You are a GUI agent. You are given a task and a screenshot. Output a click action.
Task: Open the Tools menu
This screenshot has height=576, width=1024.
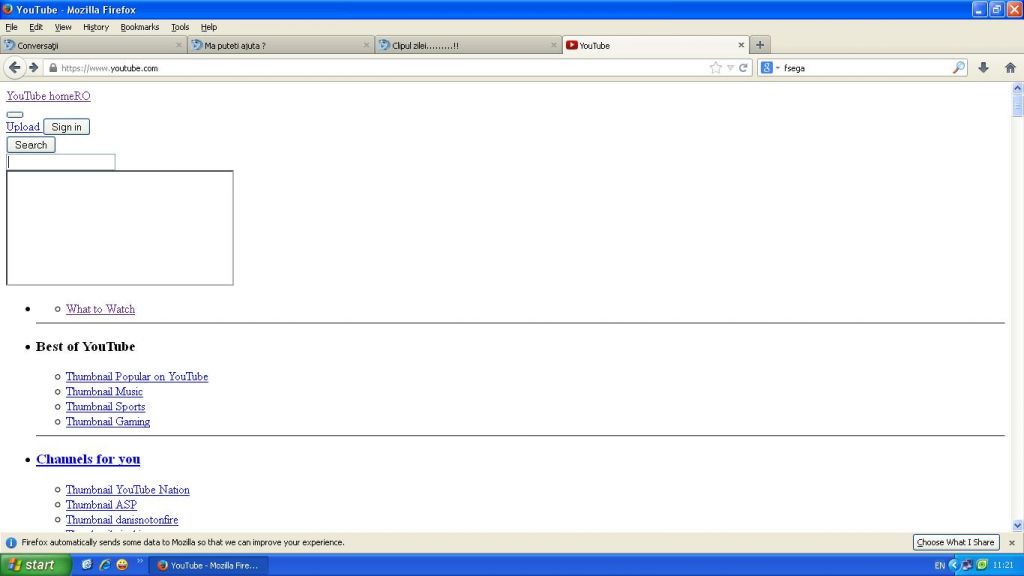tap(180, 27)
